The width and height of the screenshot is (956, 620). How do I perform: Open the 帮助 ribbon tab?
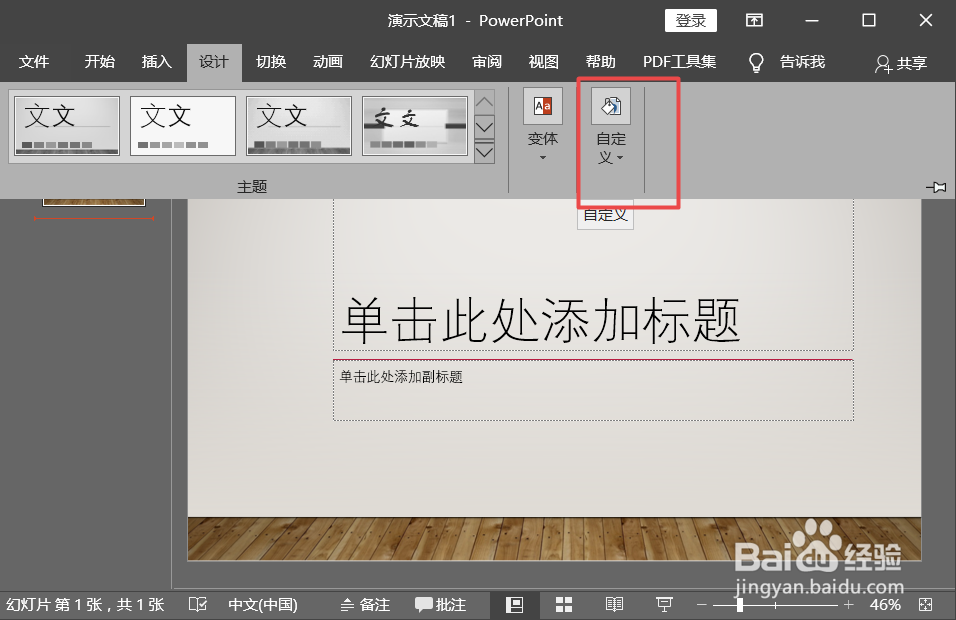pyautogui.click(x=601, y=62)
